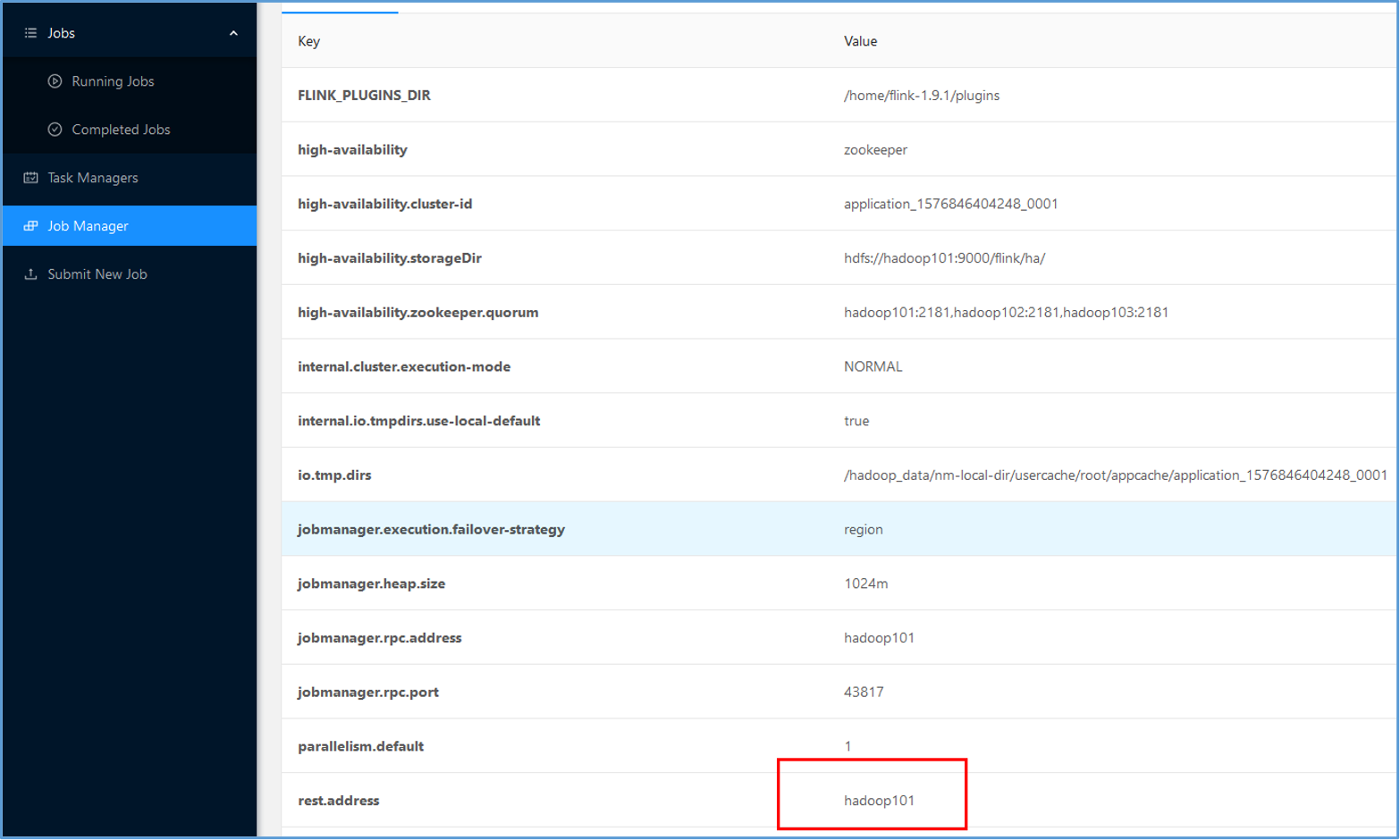
Task: Click the high-availability key cell
Action: click(x=352, y=149)
